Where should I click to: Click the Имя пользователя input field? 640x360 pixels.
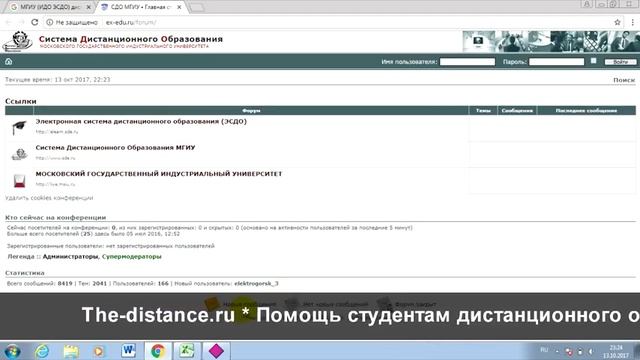(467, 62)
